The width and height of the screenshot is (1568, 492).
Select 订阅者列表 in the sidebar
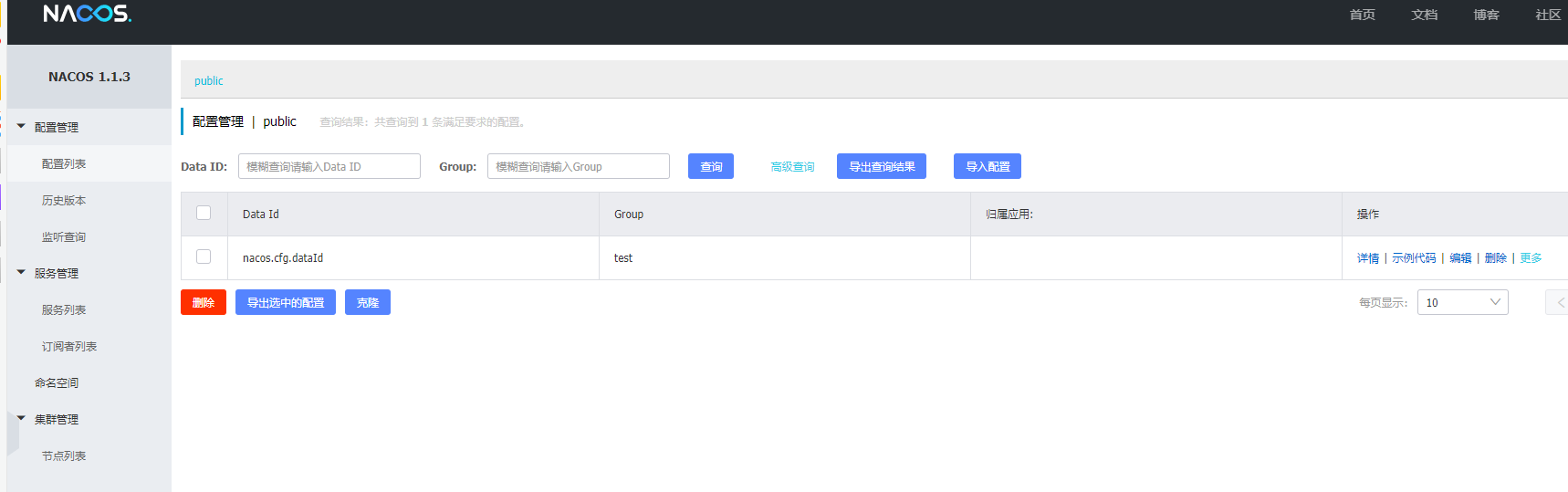click(x=89, y=346)
